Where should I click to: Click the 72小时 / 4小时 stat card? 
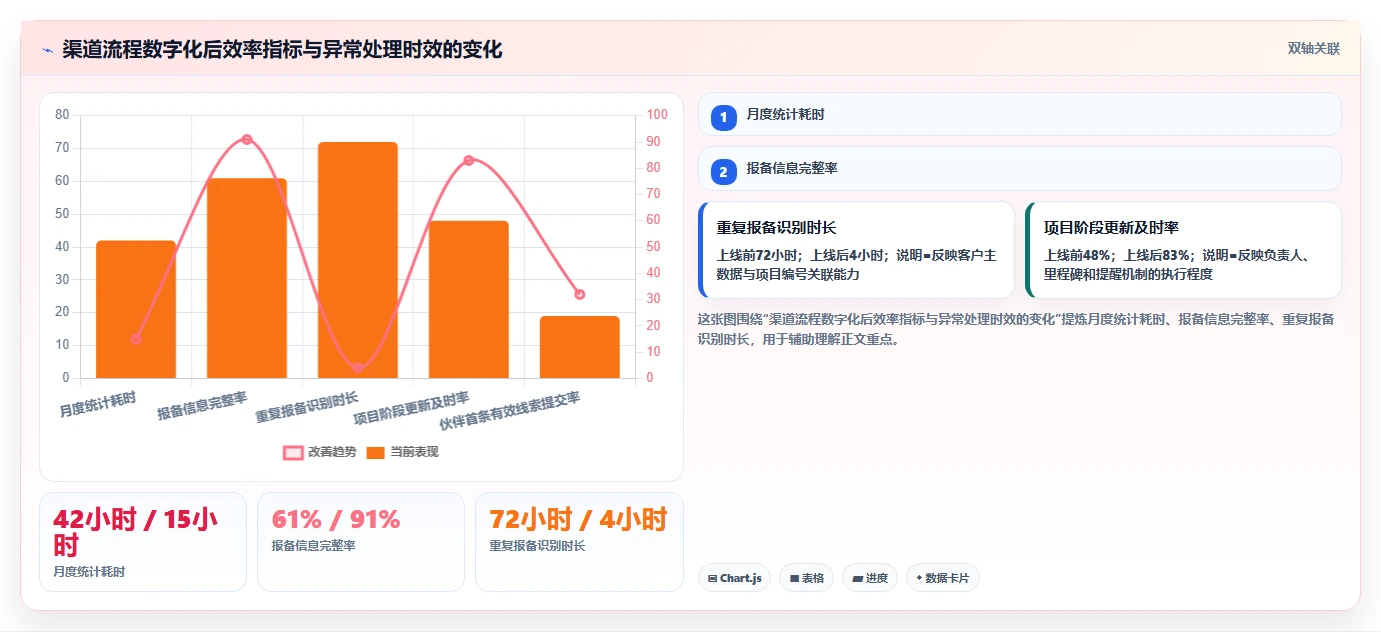tap(579, 542)
